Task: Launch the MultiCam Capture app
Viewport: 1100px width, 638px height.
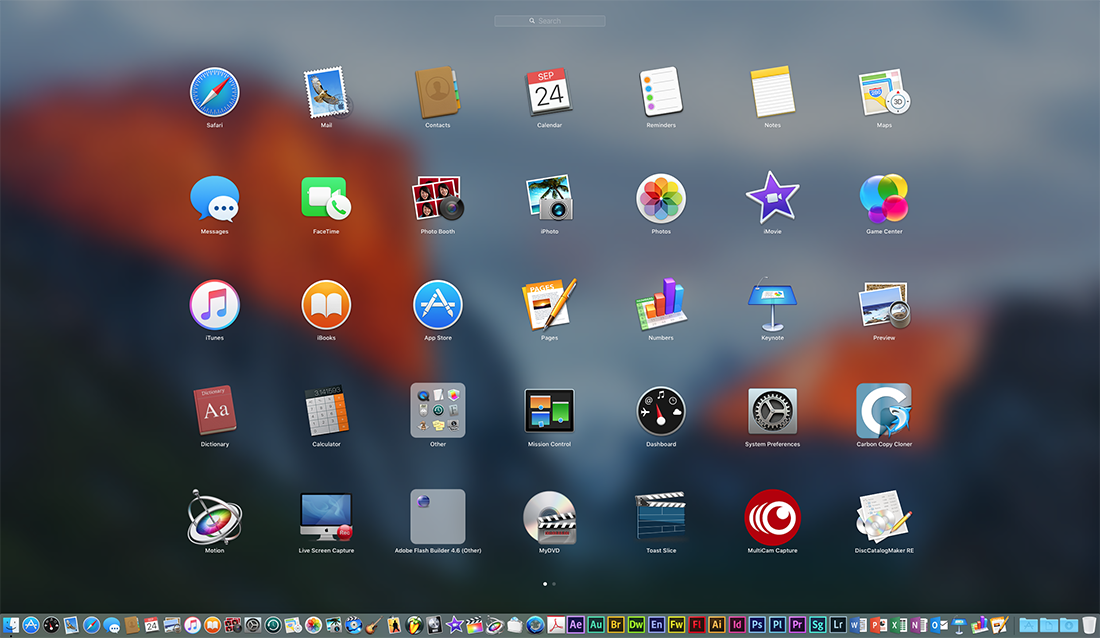Action: coord(772,517)
